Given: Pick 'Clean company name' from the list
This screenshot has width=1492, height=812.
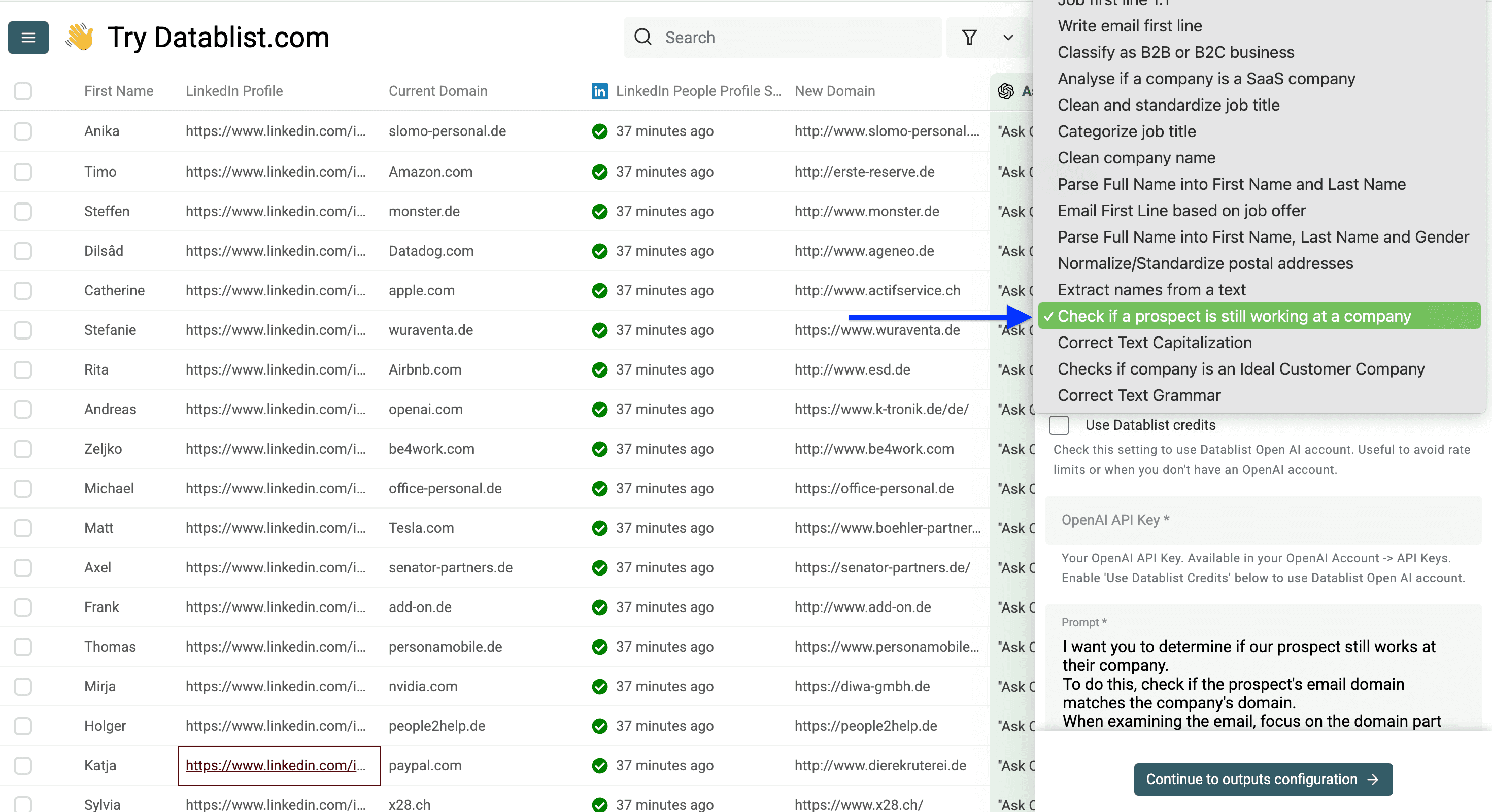Looking at the screenshot, I should [1136, 157].
